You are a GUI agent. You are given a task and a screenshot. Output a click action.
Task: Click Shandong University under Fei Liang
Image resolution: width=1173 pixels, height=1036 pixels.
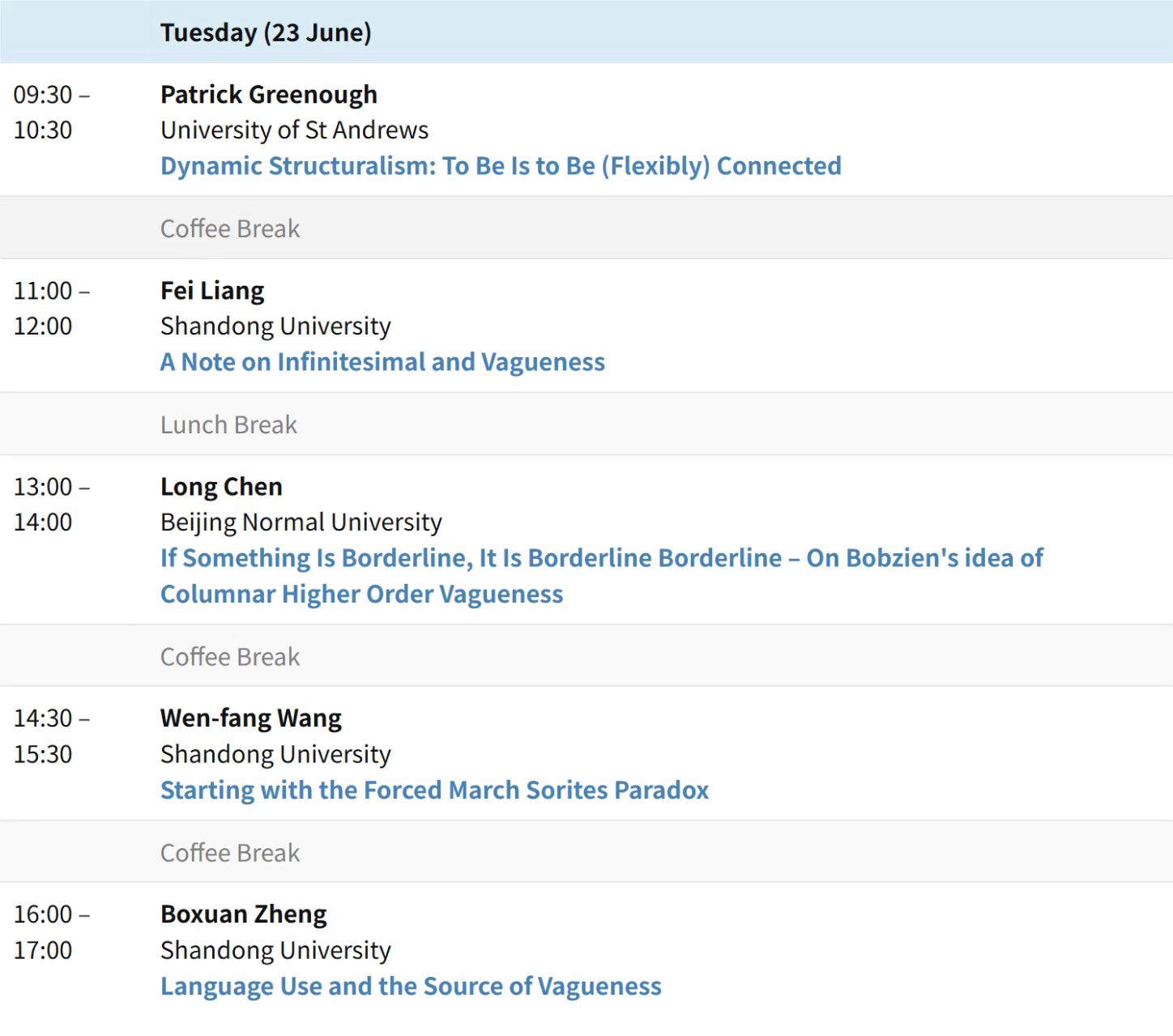tap(275, 326)
